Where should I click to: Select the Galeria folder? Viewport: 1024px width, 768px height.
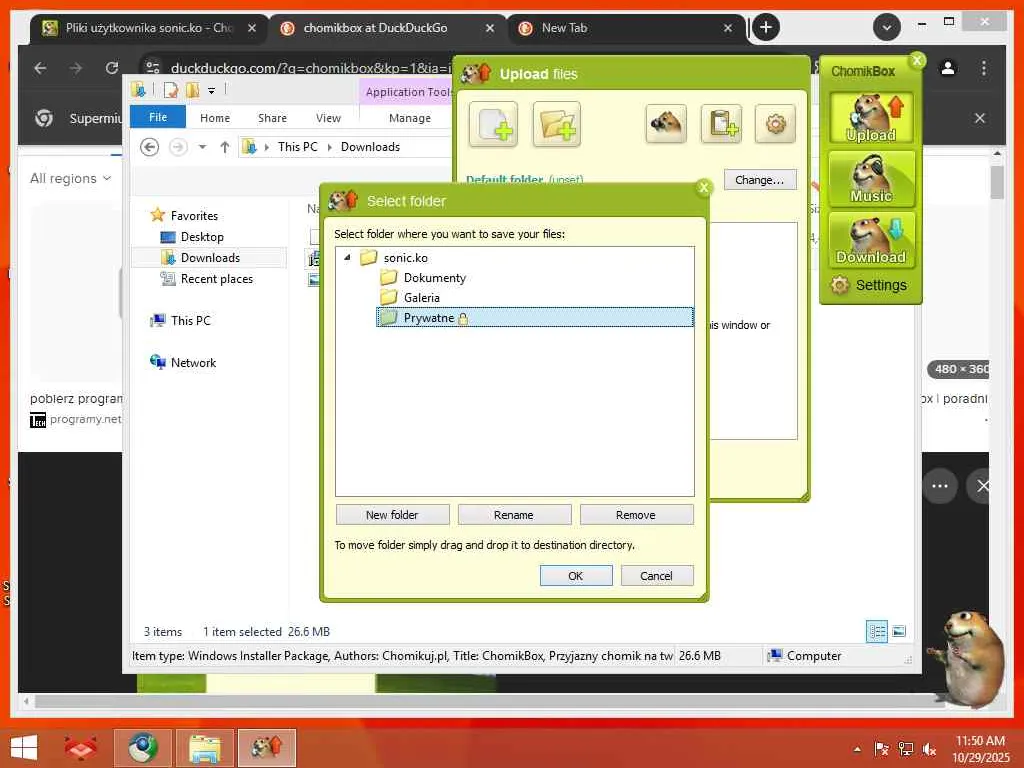point(421,298)
